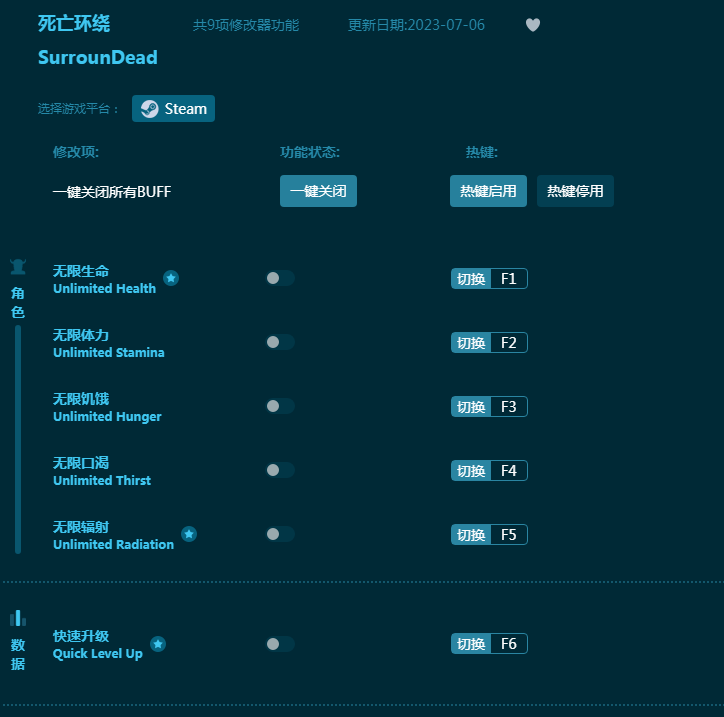Enable the Unlimited Thirst switch
Screen dimensions: 724x717
pos(280,470)
